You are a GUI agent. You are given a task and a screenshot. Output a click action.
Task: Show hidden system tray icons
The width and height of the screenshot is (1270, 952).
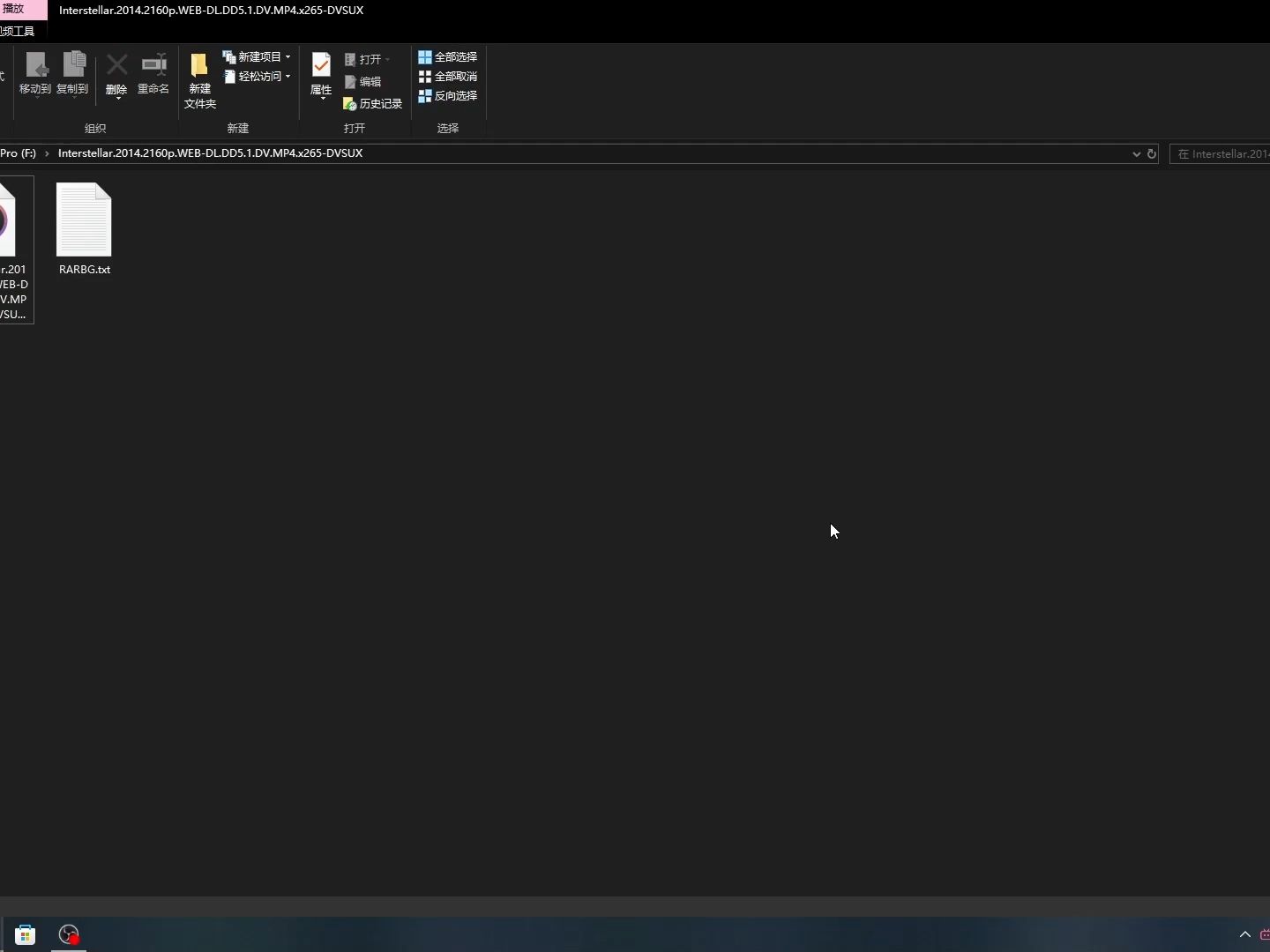pyautogui.click(x=1245, y=934)
